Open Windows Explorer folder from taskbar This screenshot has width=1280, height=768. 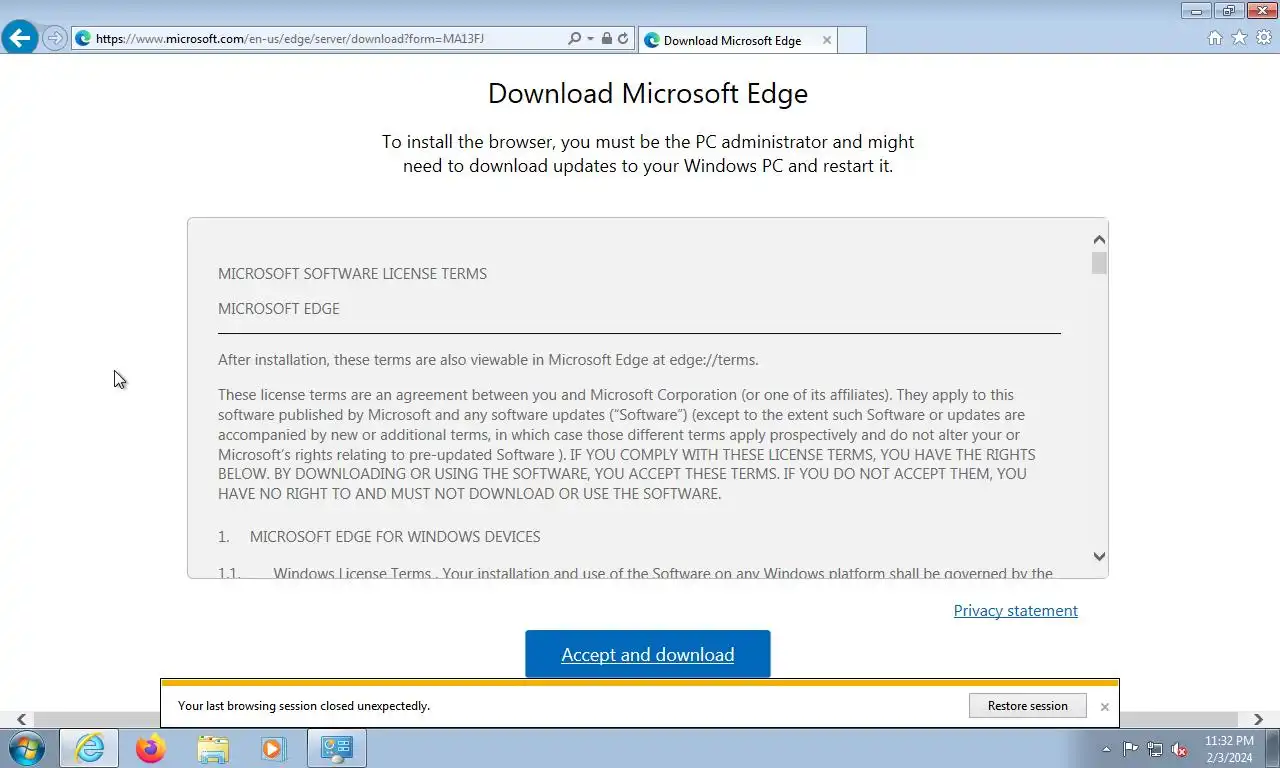213,748
